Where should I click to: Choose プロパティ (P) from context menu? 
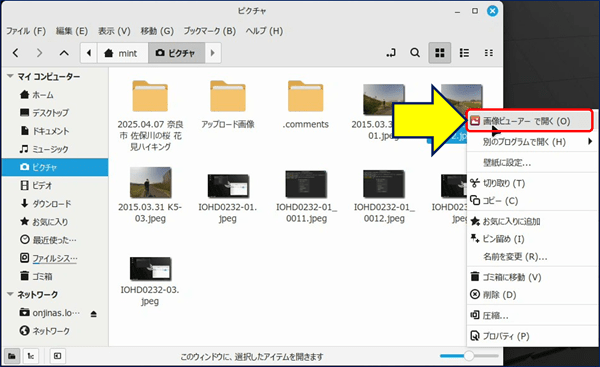[x=532, y=336]
